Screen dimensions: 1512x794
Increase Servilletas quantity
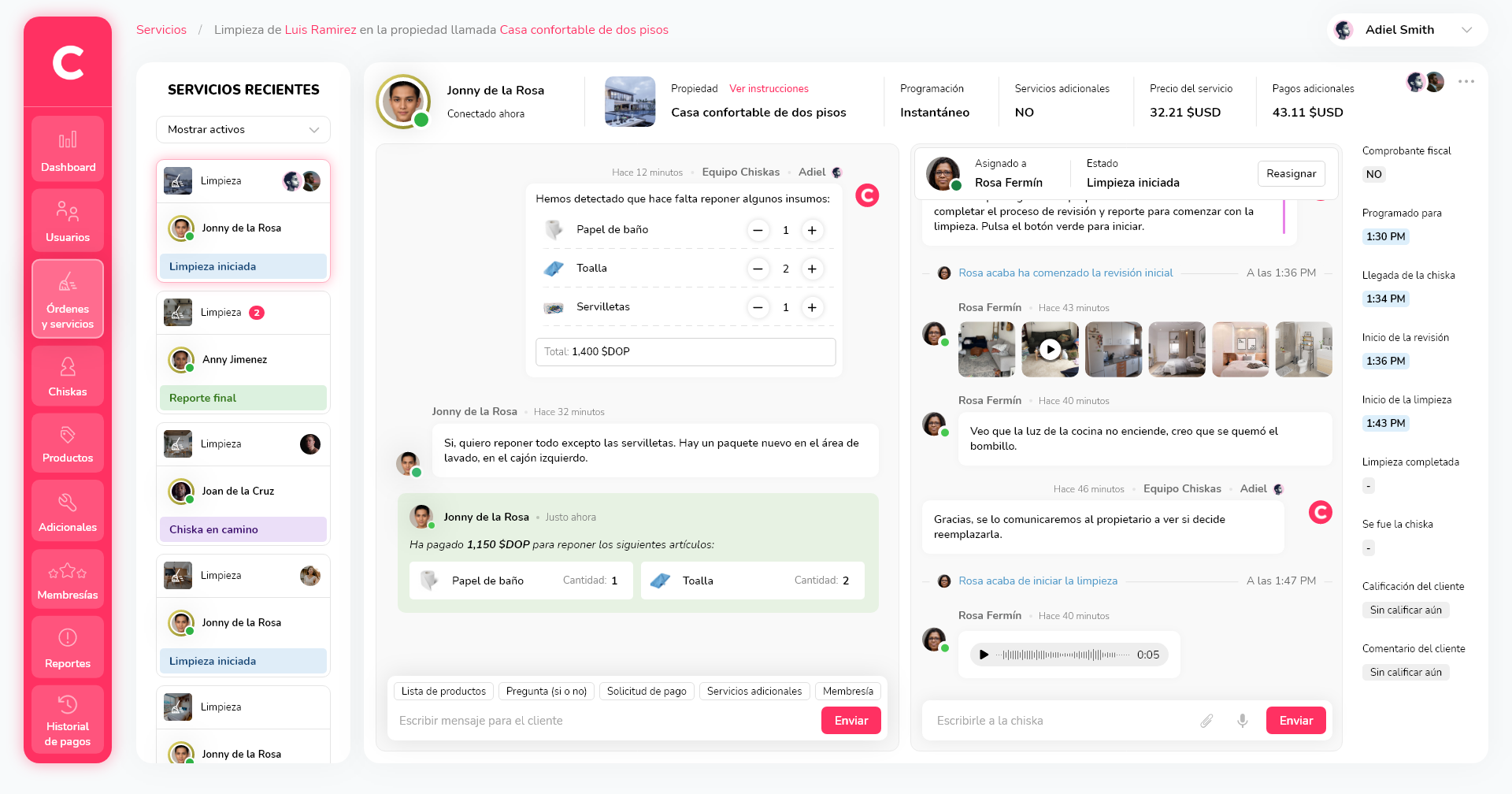812,307
